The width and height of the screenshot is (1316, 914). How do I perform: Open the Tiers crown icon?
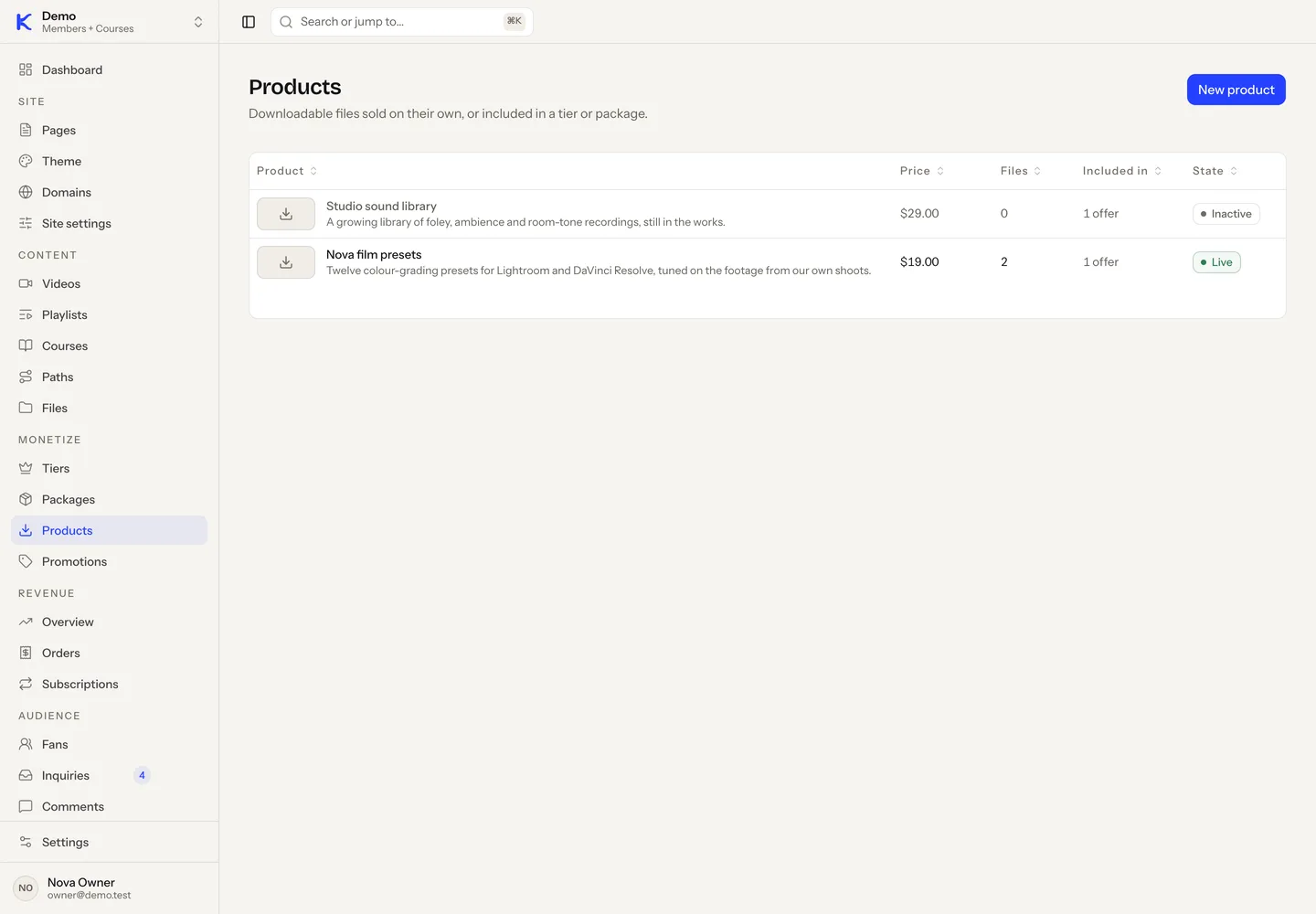[x=26, y=468]
